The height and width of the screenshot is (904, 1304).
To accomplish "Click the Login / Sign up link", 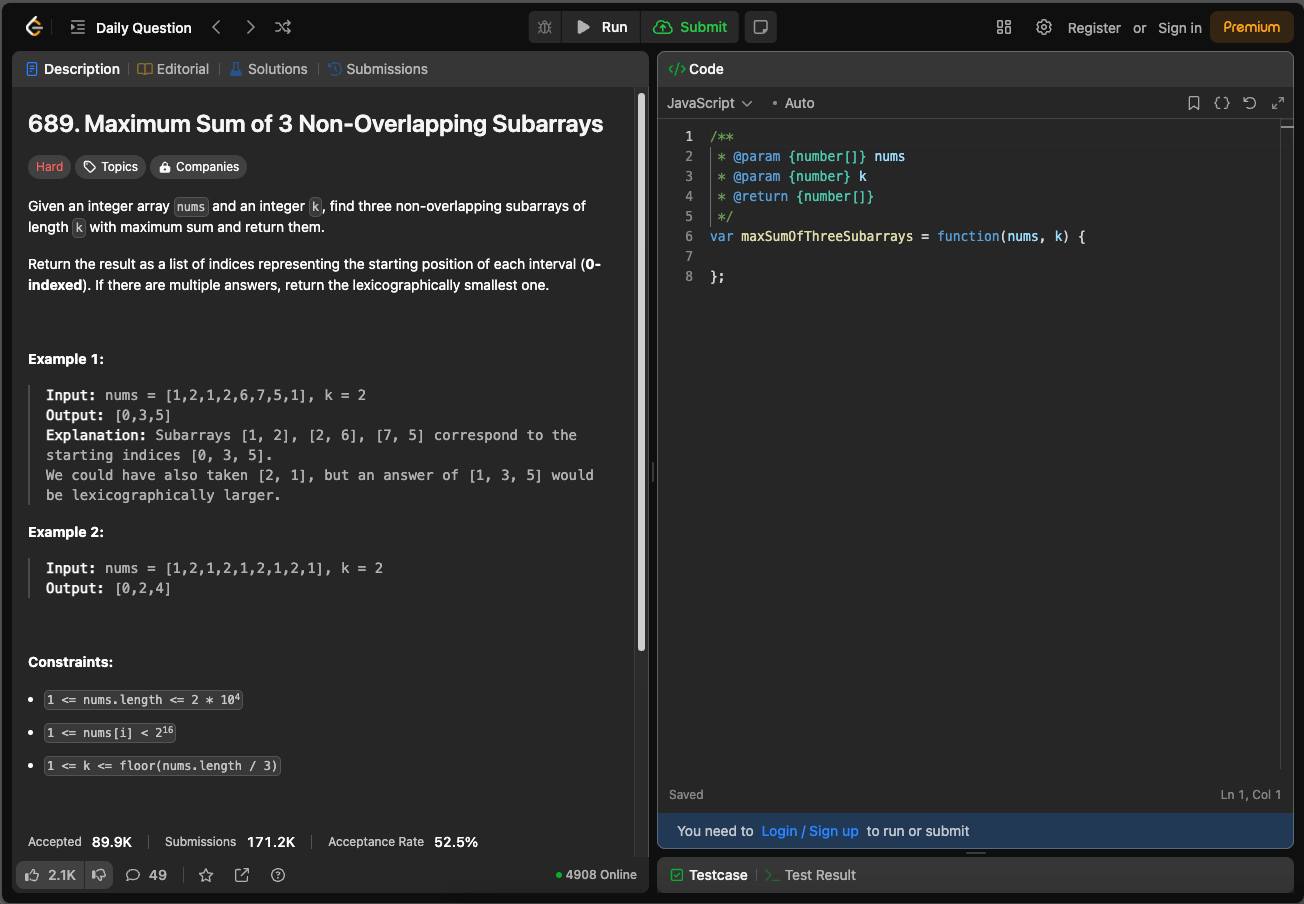I will [810, 831].
